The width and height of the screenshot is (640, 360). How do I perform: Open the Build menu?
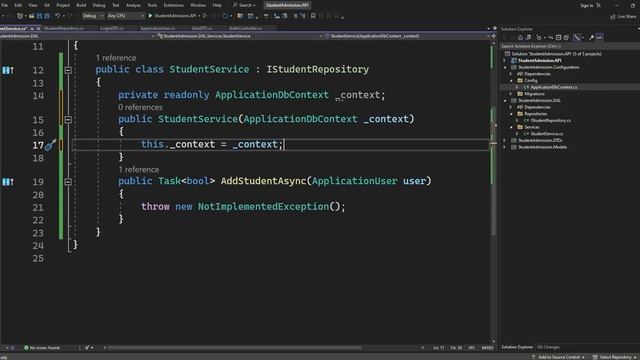pyautogui.click(x=81, y=5)
